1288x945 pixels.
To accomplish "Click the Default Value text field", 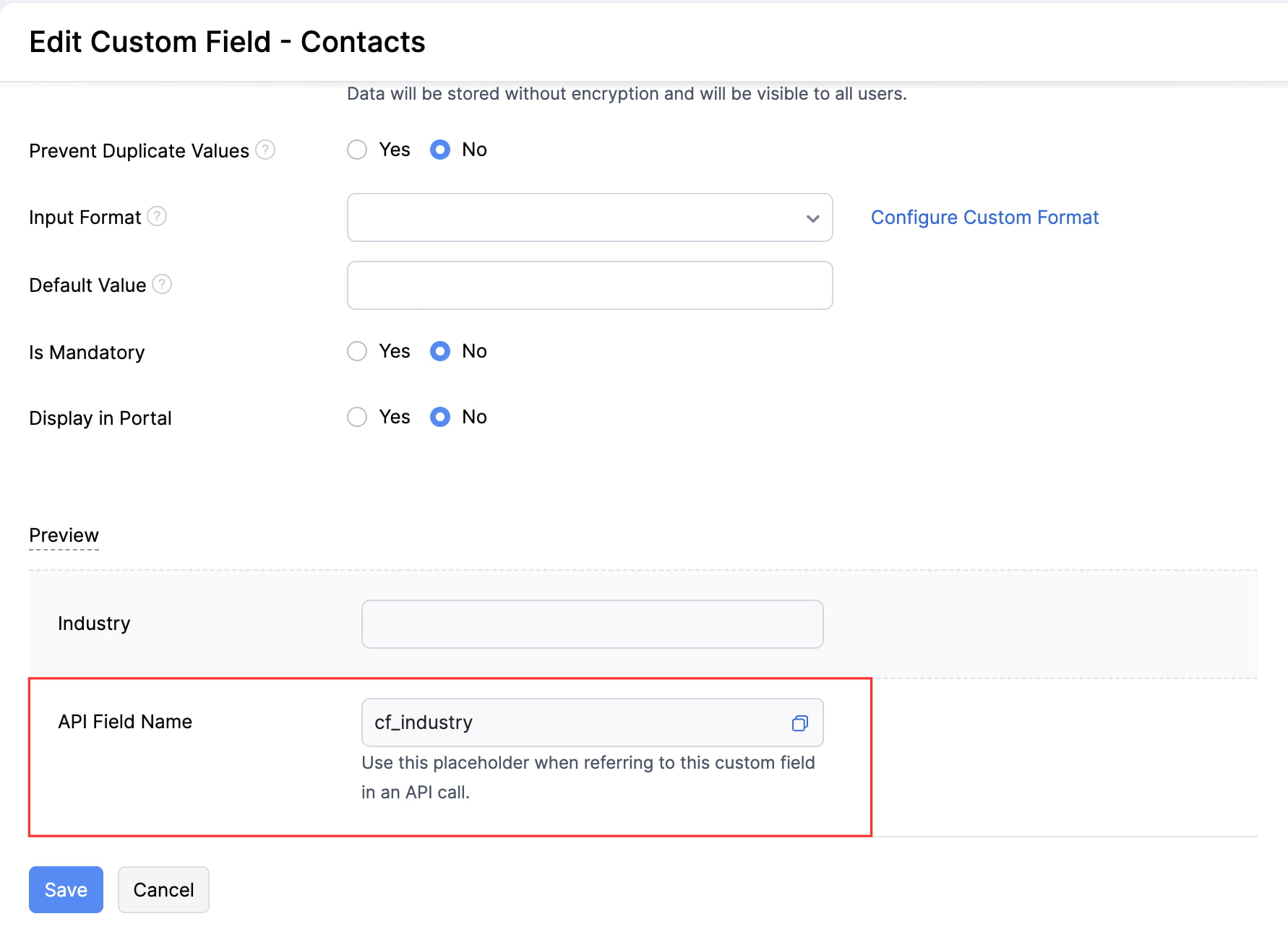I will point(590,285).
